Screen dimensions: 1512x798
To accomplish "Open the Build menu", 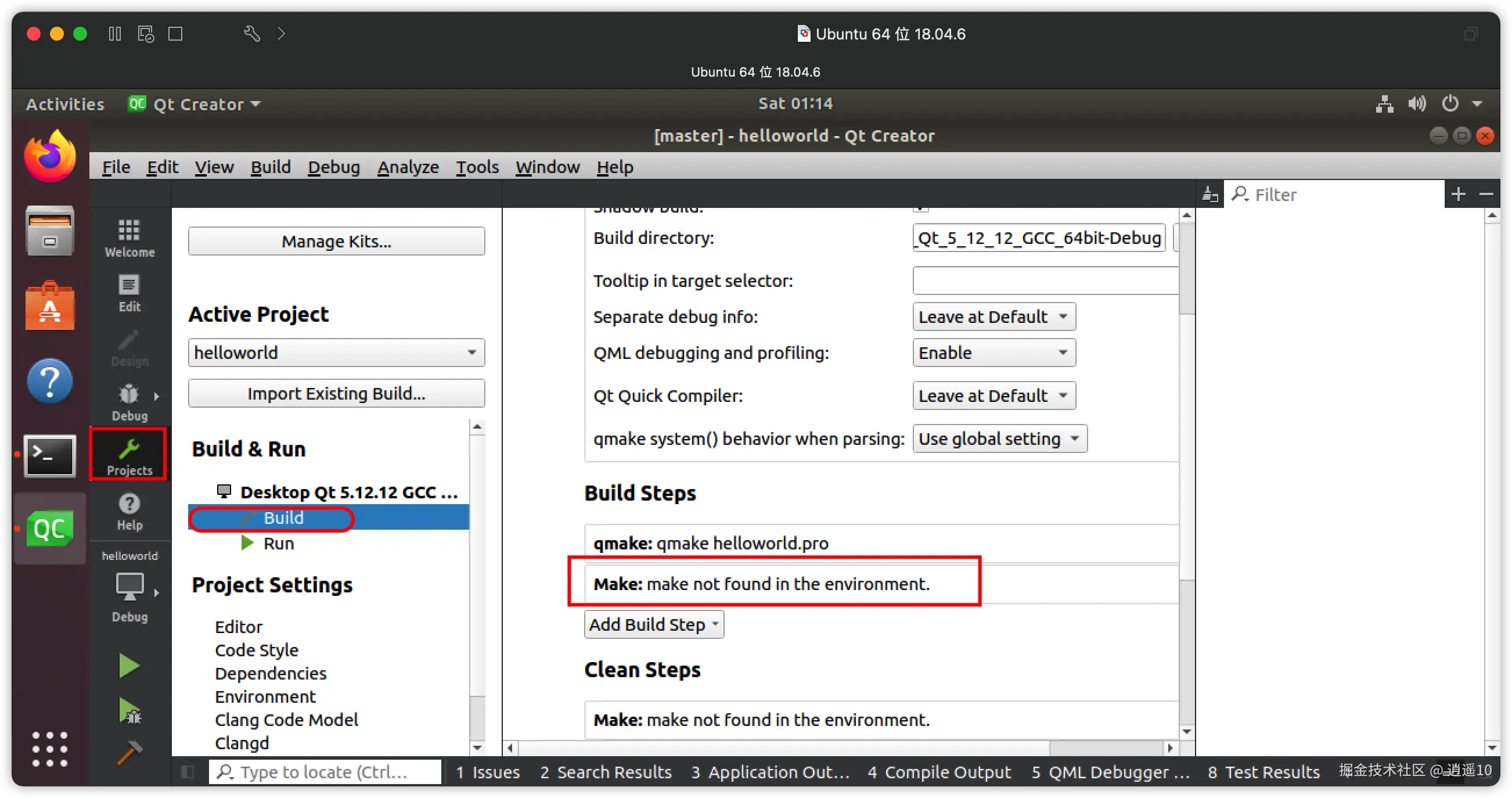I will point(271,167).
